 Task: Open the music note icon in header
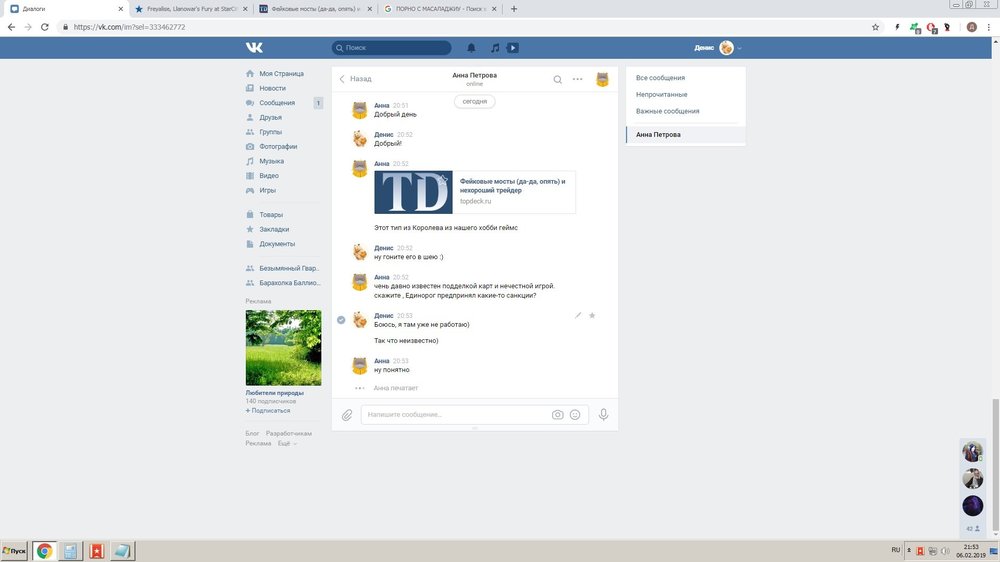click(x=494, y=48)
